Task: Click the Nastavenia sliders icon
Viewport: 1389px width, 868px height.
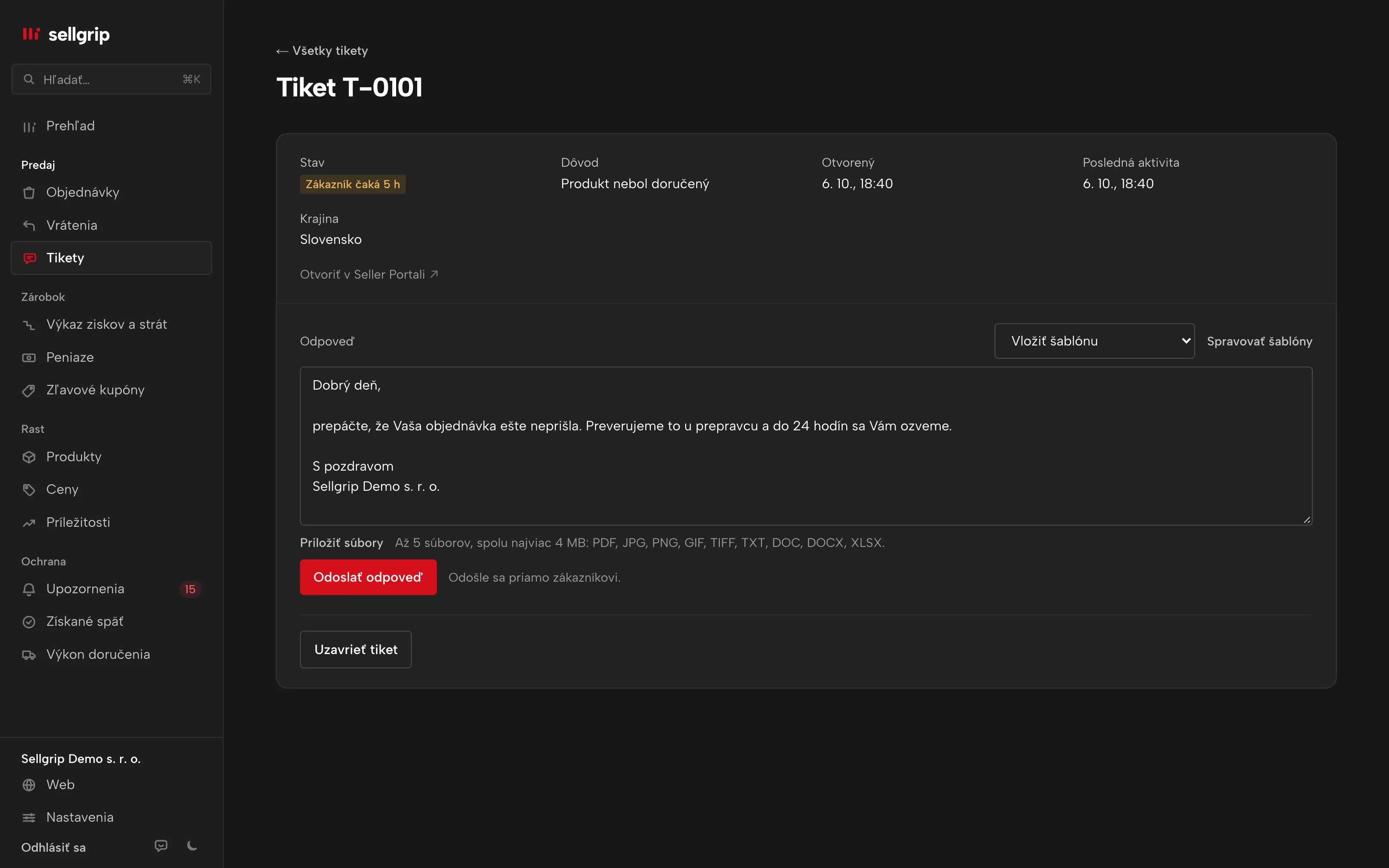Action: click(x=29, y=817)
